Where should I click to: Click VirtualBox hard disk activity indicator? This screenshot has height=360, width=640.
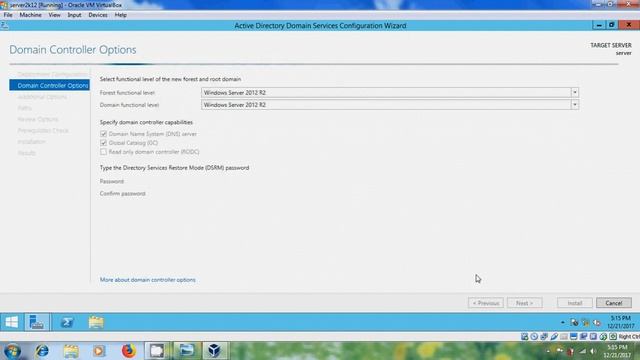[524, 337]
